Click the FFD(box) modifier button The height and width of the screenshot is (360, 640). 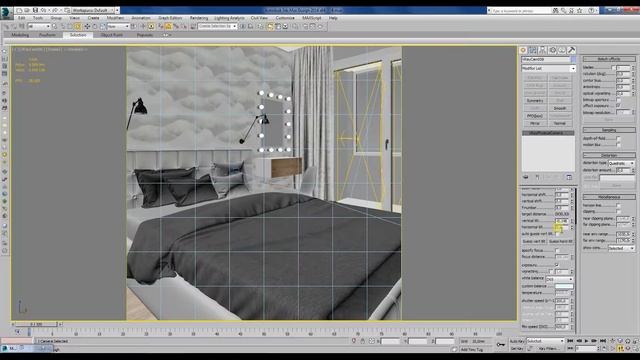(535, 116)
